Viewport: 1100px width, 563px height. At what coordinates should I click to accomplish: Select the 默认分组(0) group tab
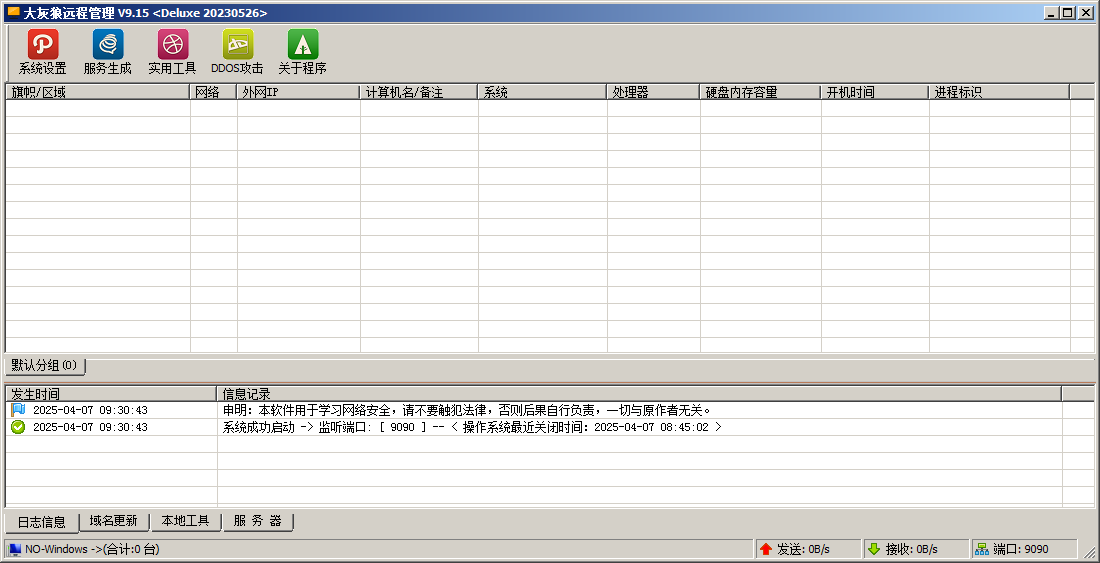[45, 366]
